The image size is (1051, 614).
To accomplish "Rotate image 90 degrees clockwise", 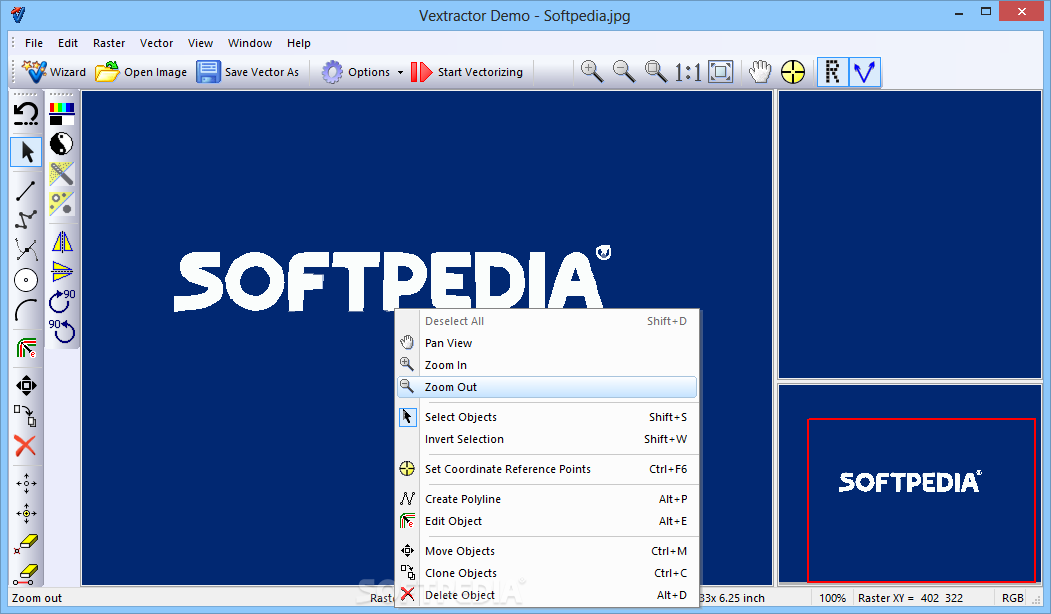I will click(62, 301).
